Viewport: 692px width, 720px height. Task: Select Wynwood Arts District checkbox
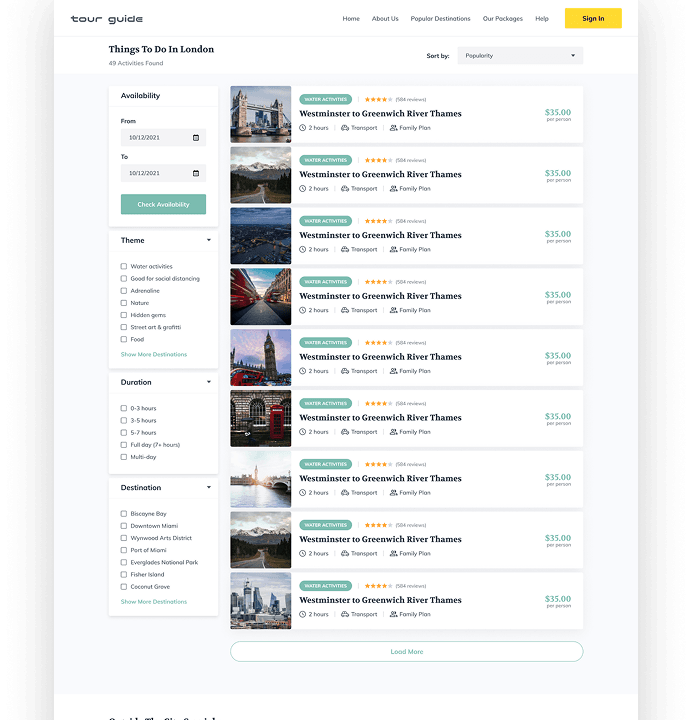click(124, 538)
